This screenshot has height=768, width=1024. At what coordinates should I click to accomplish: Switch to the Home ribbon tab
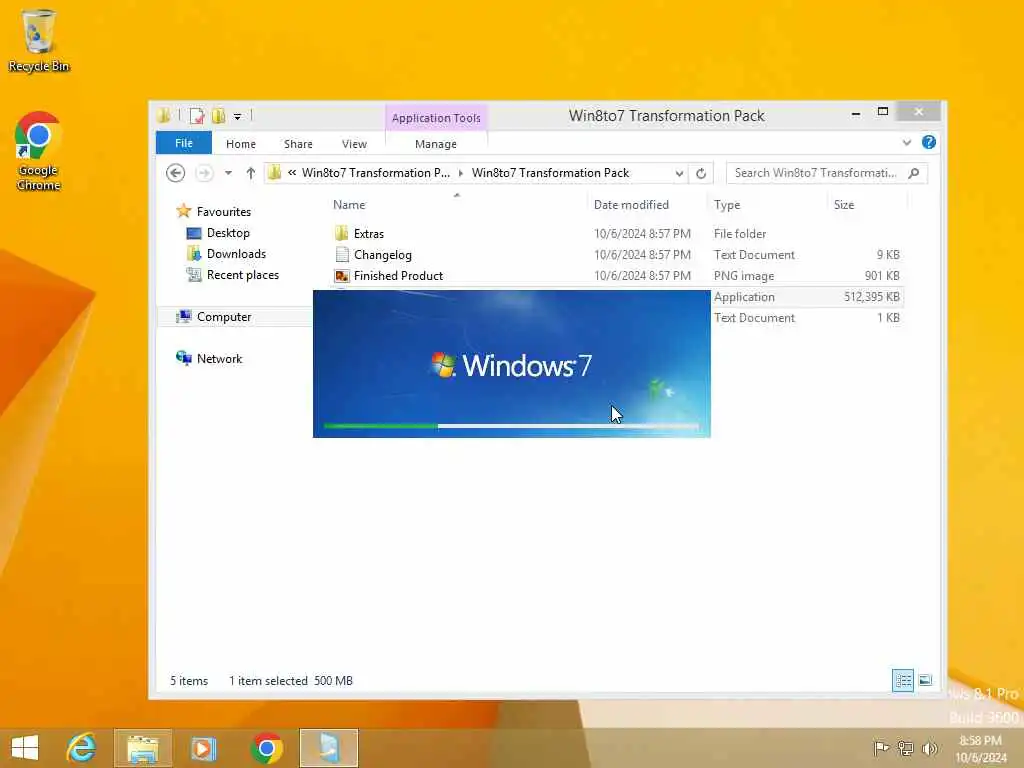point(241,144)
